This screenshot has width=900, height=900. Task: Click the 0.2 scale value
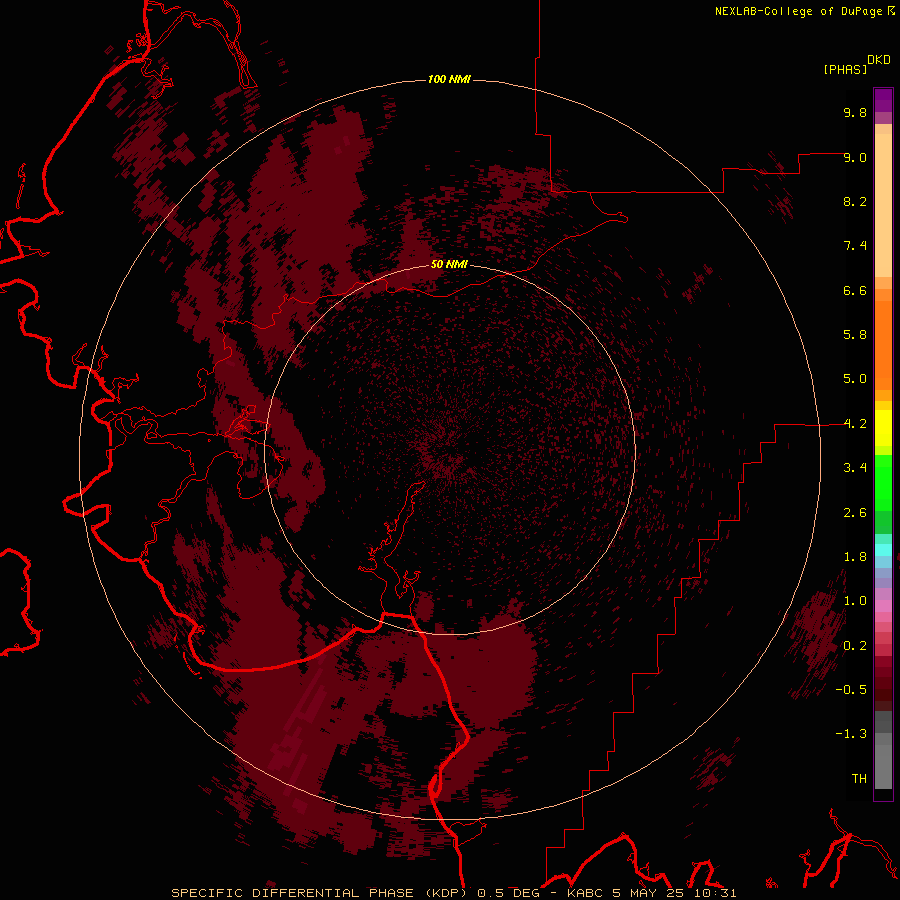tap(855, 646)
